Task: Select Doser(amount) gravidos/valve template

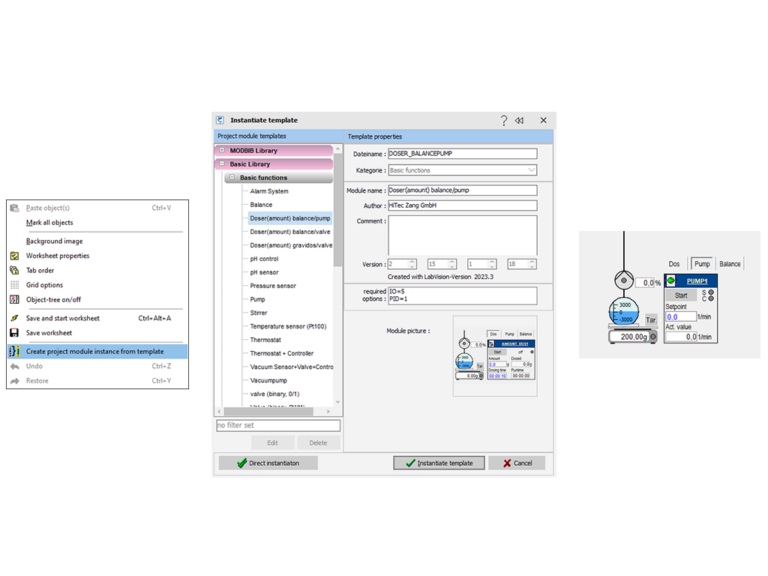Action: [x=291, y=245]
